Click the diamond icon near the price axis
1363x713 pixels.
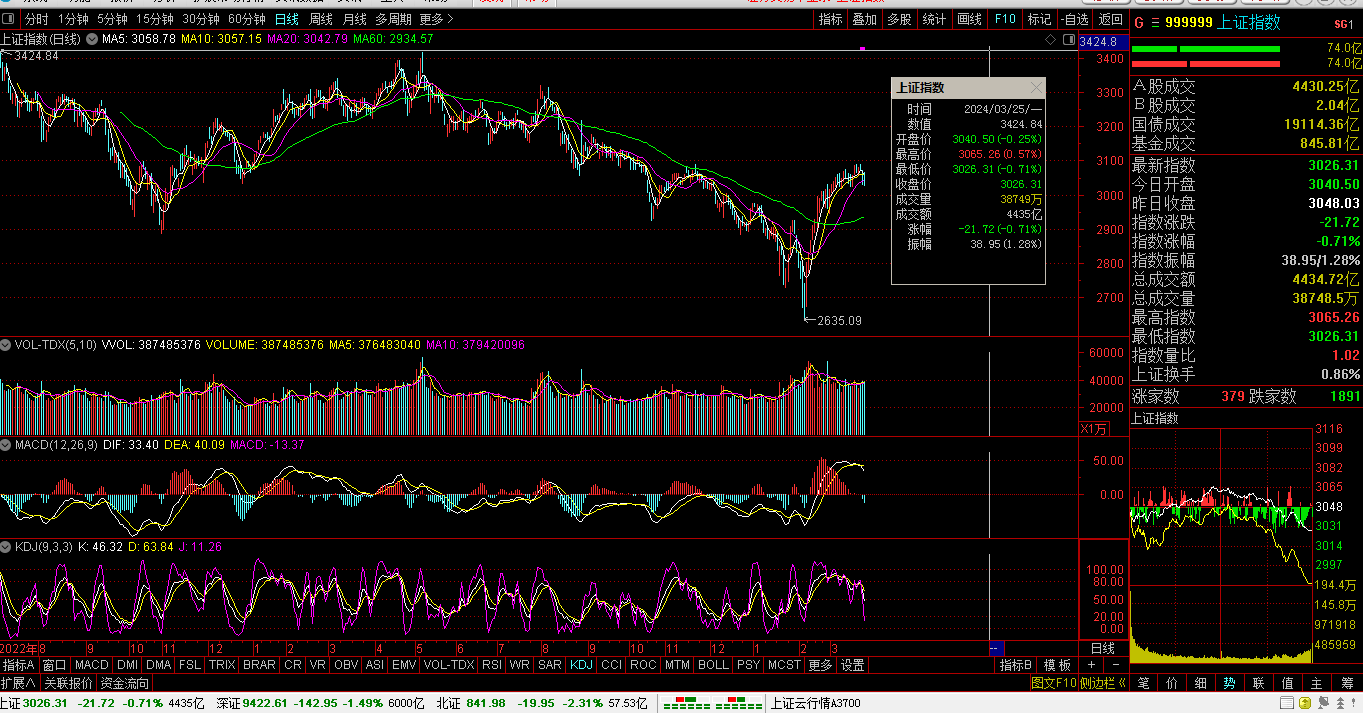click(x=1050, y=40)
